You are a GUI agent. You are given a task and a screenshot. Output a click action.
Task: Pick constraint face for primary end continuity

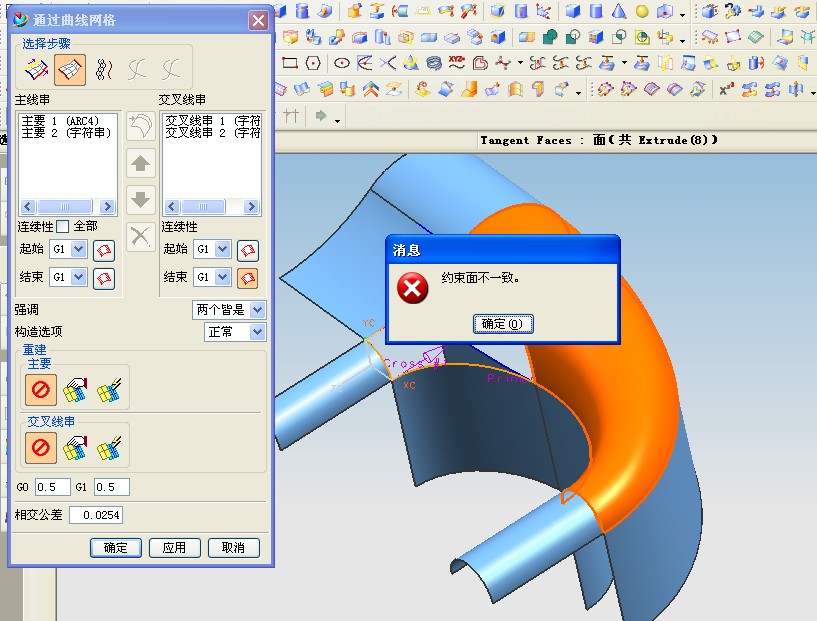tap(104, 278)
